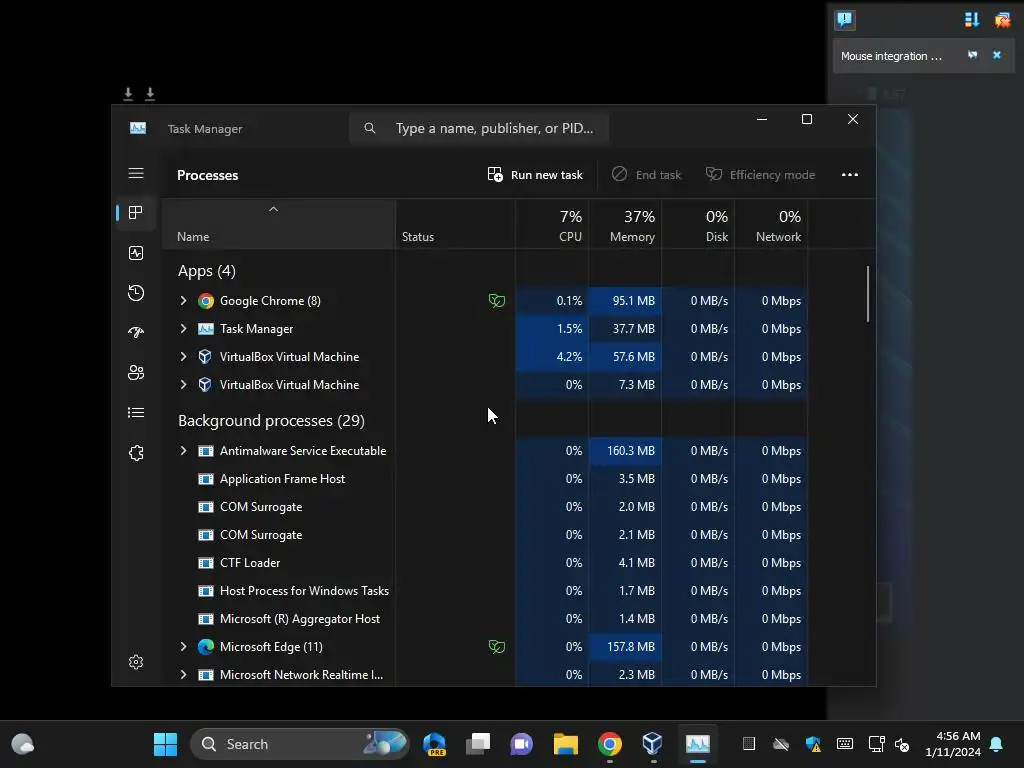Click the Background processes (29) heading
This screenshot has width=1024, height=768.
tap(271, 421)
